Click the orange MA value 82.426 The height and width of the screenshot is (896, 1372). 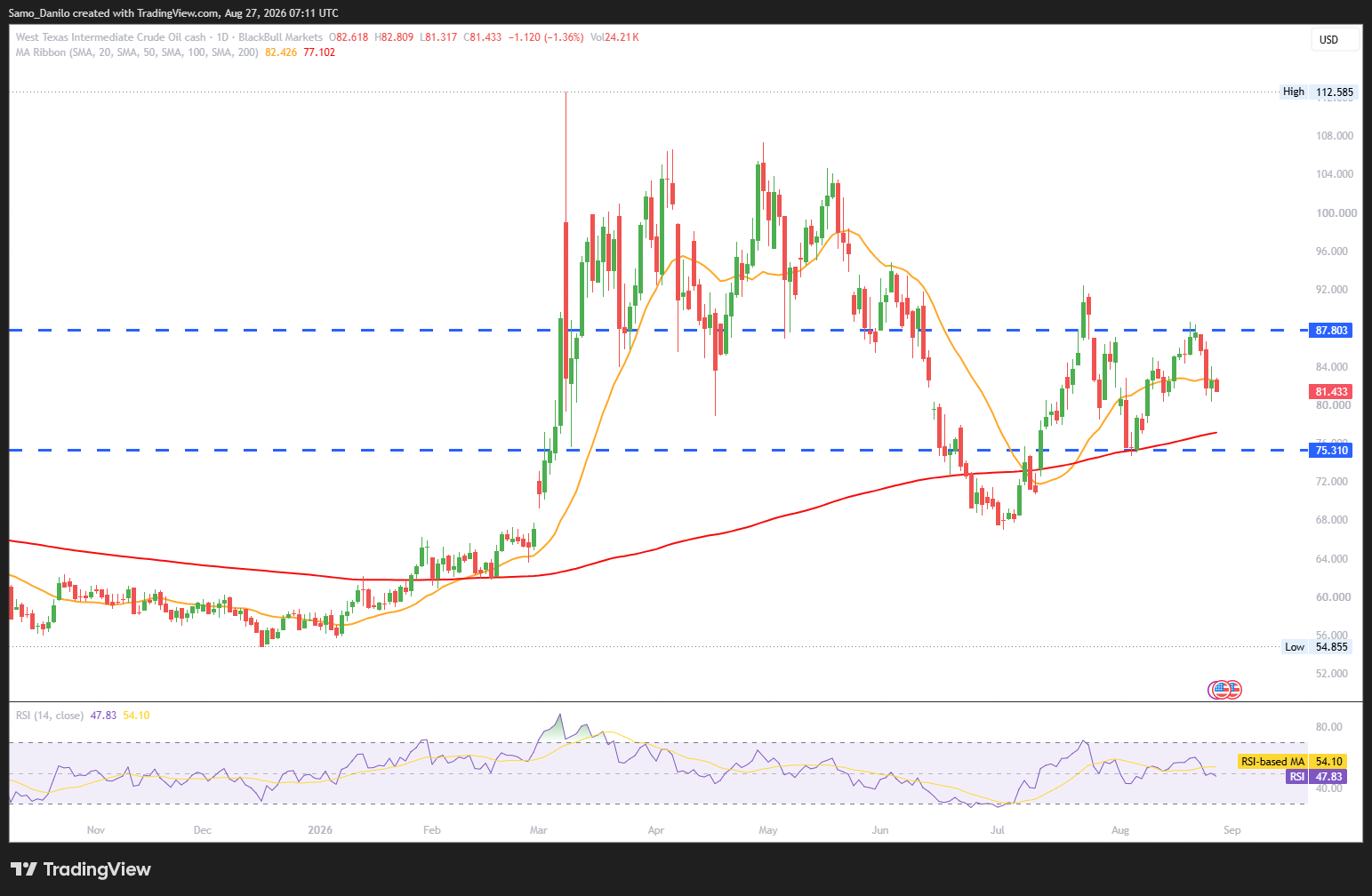tap(281, 52)
